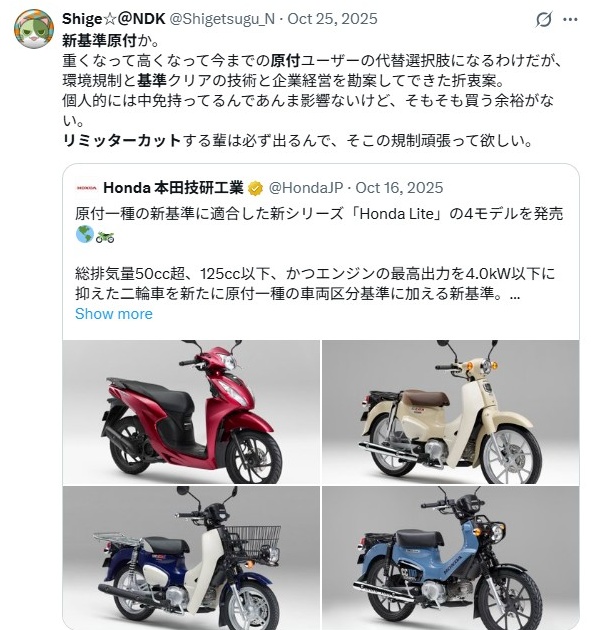Open Shige☆@NDK display name
This screenshot has width=594, height=630.
[x=114, y=19]
